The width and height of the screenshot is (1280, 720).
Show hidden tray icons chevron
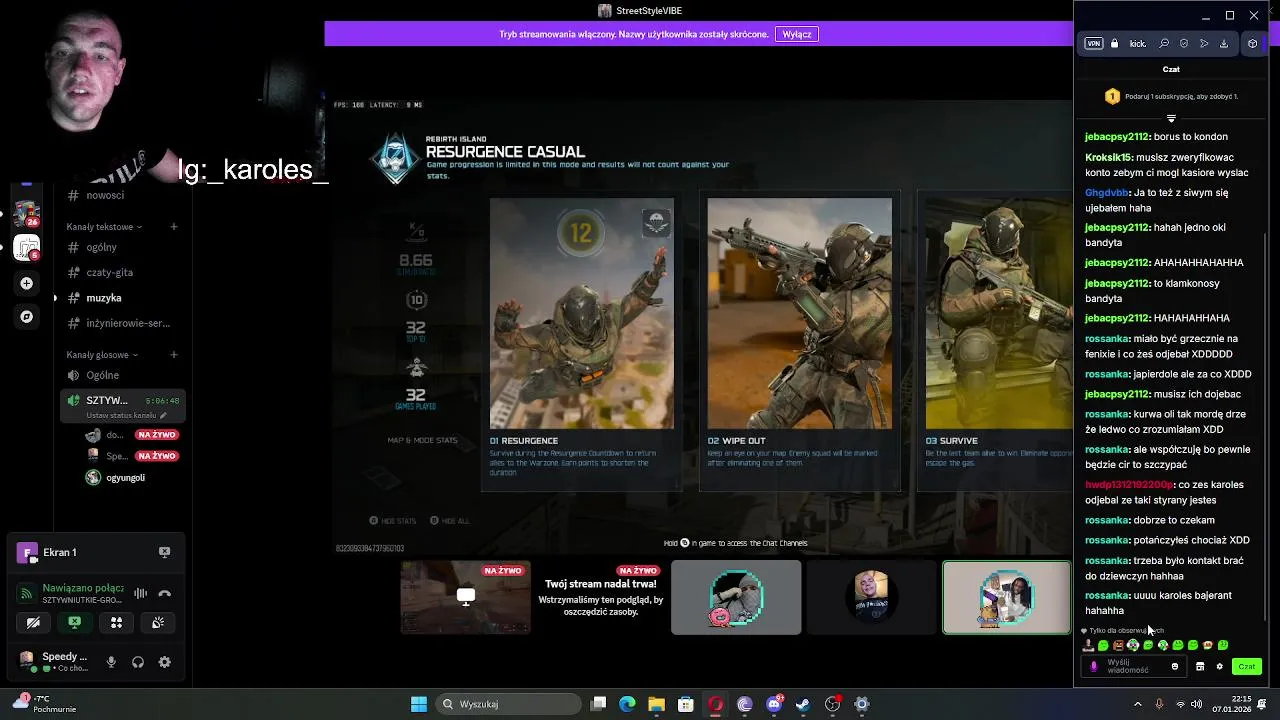coord(1137,704)
